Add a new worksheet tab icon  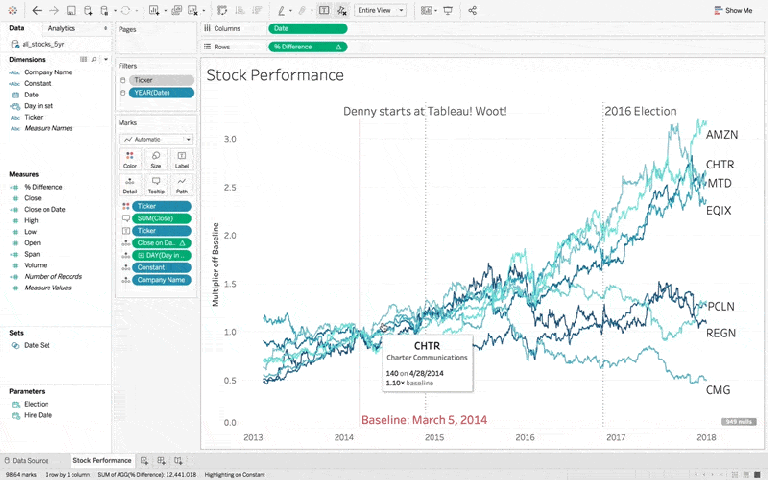click(145, 460)
